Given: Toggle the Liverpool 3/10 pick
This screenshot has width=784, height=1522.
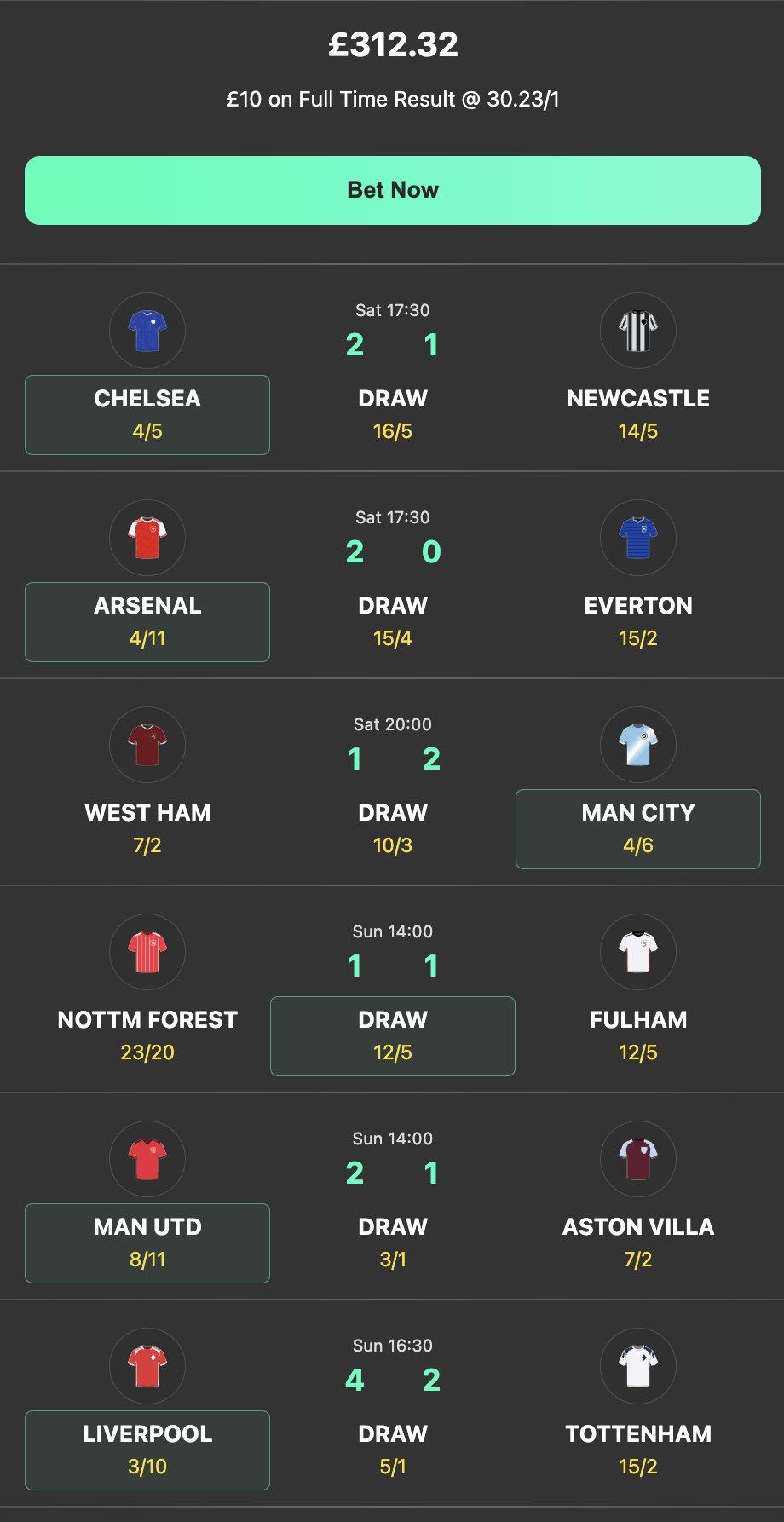Looking at the screenshot, I should (147, 1450).
